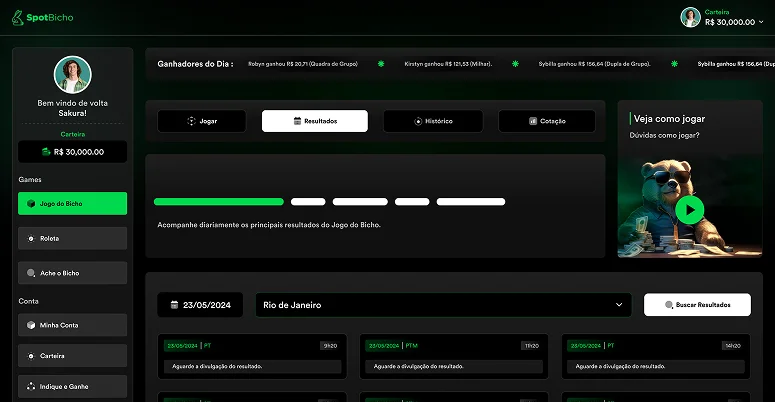Open the Carteira sidebar item
This screenshot has width=775, height=402.
click(x=73, y=356)
